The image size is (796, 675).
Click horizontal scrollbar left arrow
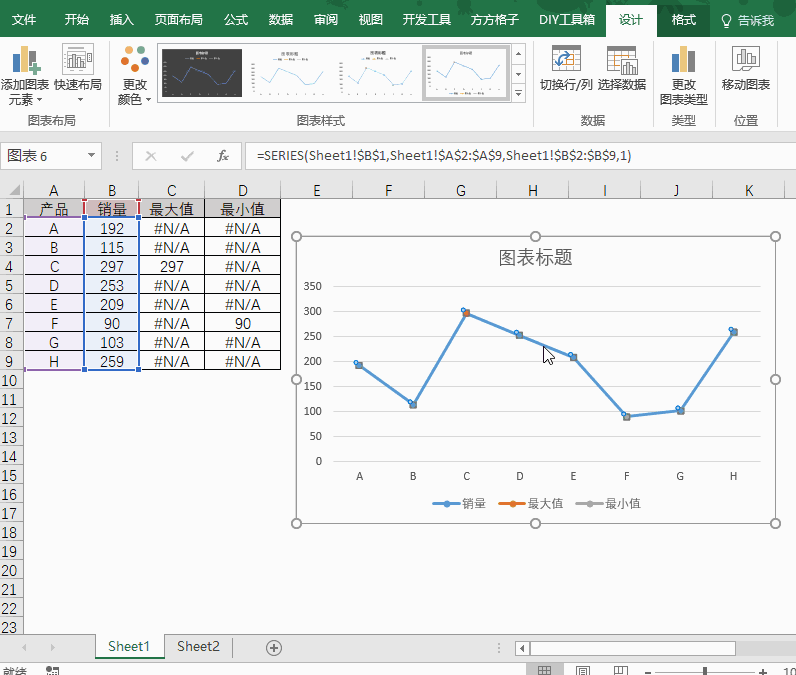coord(522,648)
